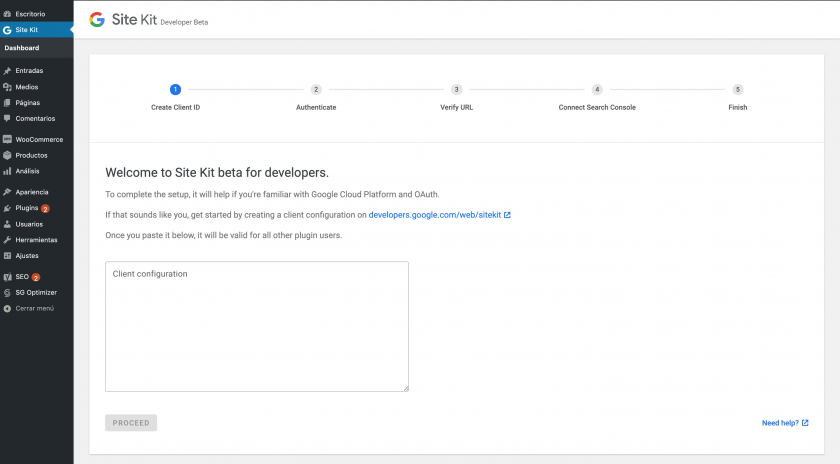Click the WooCommerce icon in sidebar

click(x=7, y=140)
